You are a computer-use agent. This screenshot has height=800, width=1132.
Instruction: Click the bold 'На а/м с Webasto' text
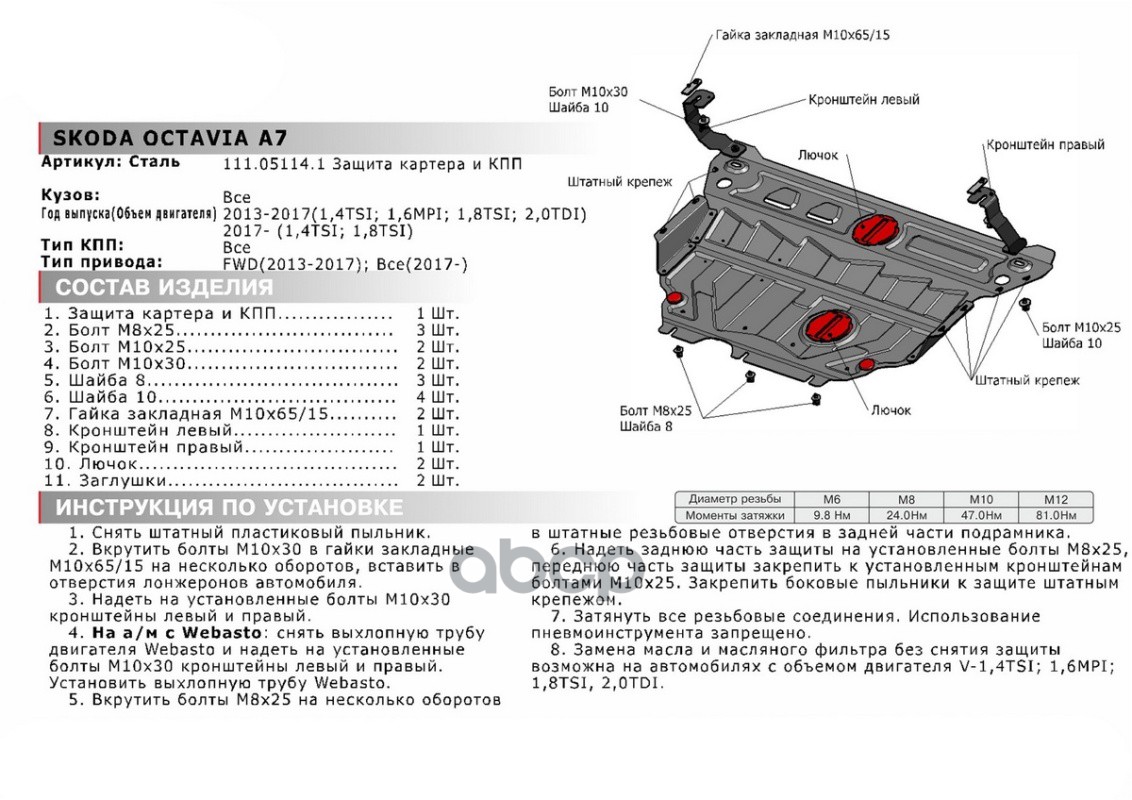point(176,633)
